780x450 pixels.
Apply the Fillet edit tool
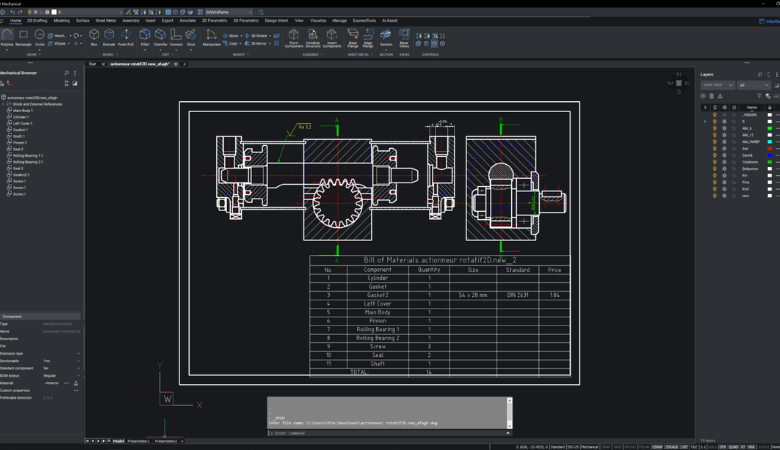145,38
